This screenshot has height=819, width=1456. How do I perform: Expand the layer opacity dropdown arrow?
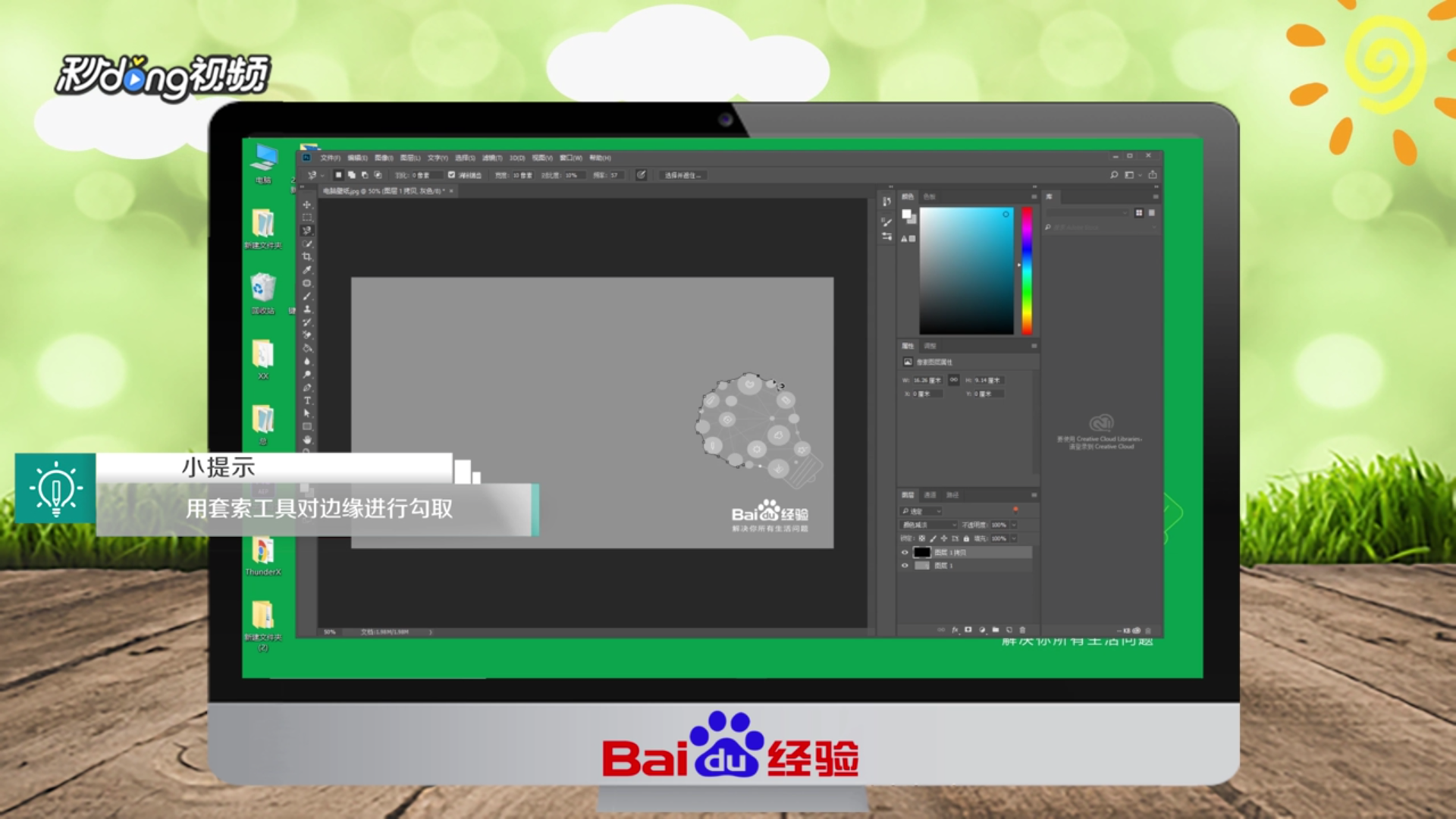(x=1014, y=525)
